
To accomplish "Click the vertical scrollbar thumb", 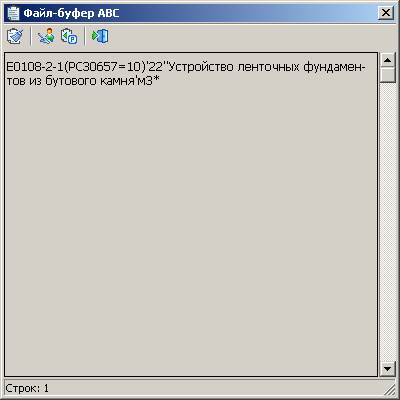I will [x=387, y=75].
